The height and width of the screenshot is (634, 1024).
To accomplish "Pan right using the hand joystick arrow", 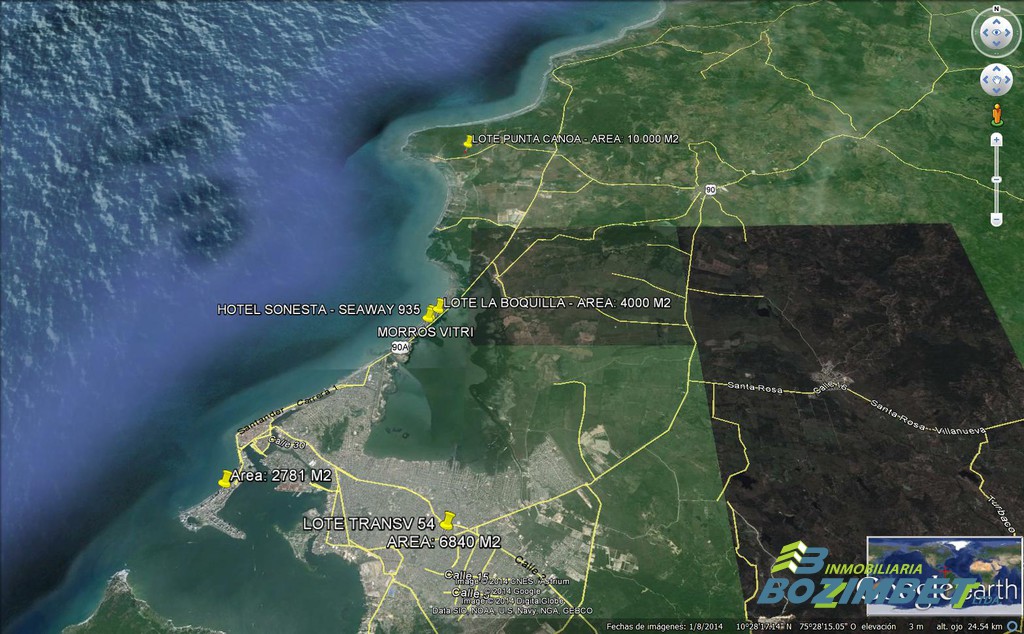I will (x=1008, y=79).
